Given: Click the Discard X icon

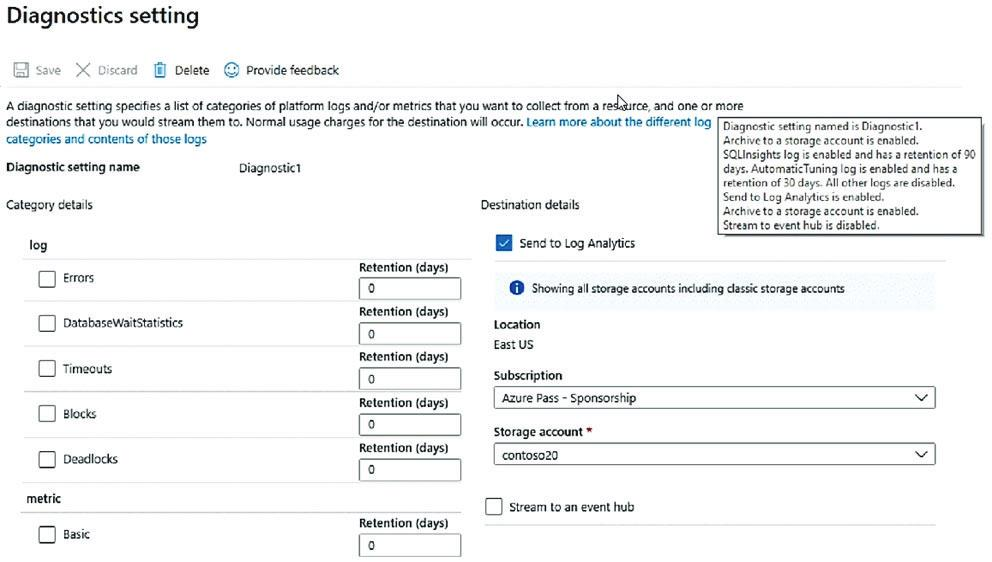Looking at the screenshot, I should coord(83,70).
